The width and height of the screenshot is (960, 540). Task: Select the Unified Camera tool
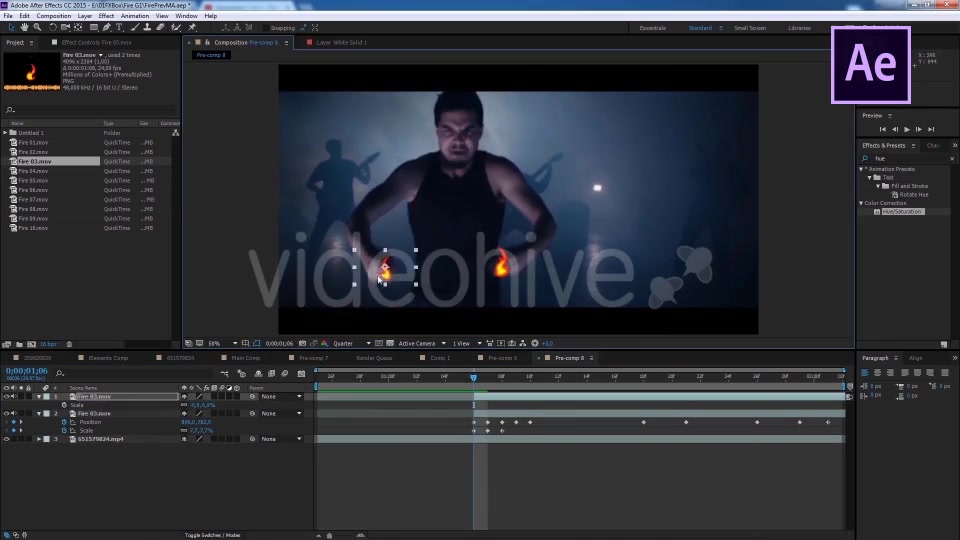[x=66, y=28]
